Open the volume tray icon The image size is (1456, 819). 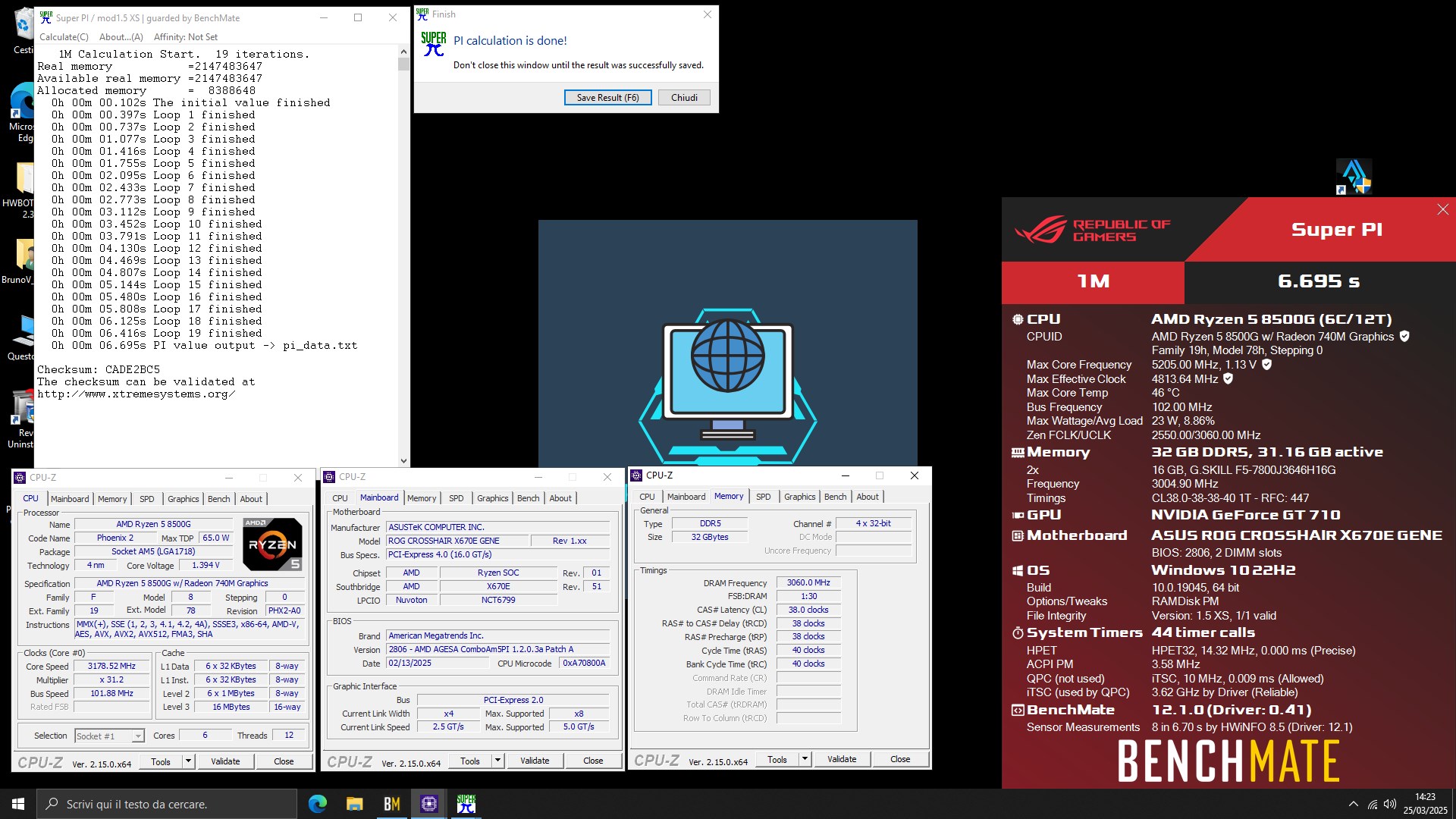point(1390,804)
